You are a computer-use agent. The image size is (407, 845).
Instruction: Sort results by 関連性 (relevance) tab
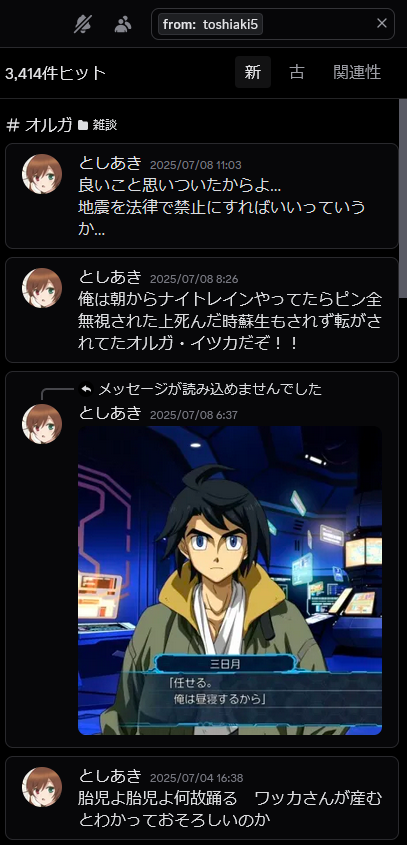pos(357,72)
